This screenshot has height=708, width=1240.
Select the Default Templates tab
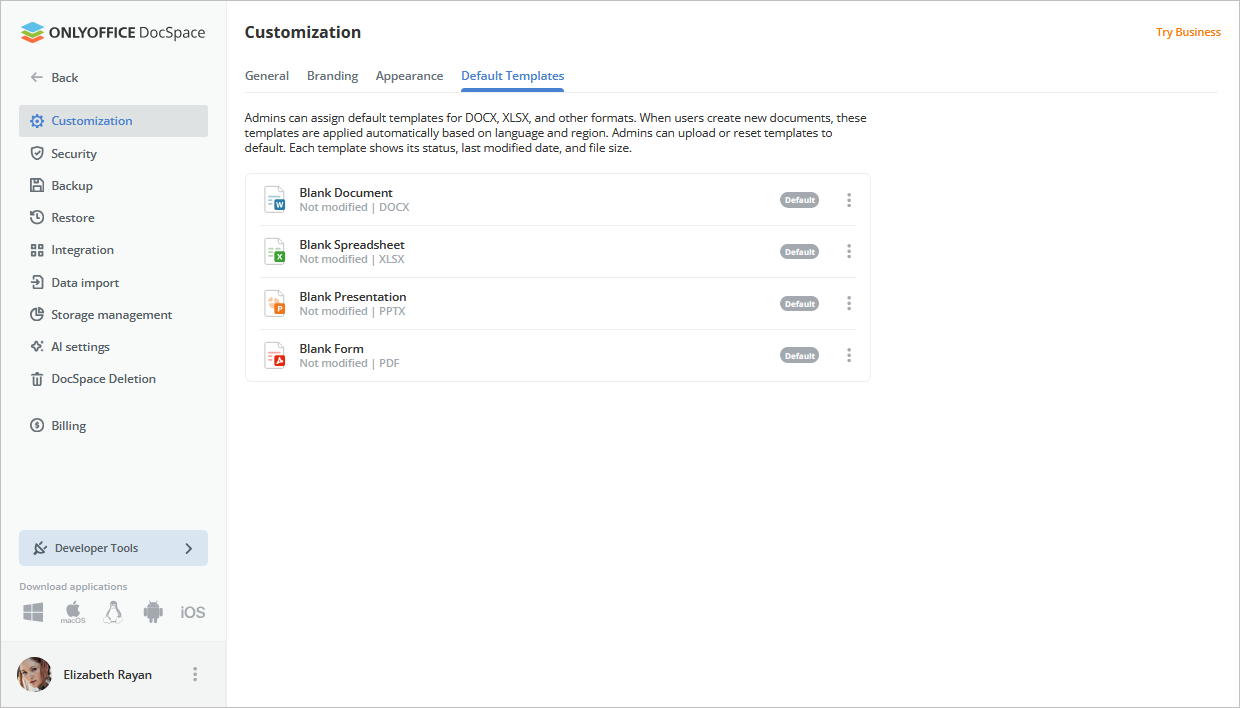512,76
